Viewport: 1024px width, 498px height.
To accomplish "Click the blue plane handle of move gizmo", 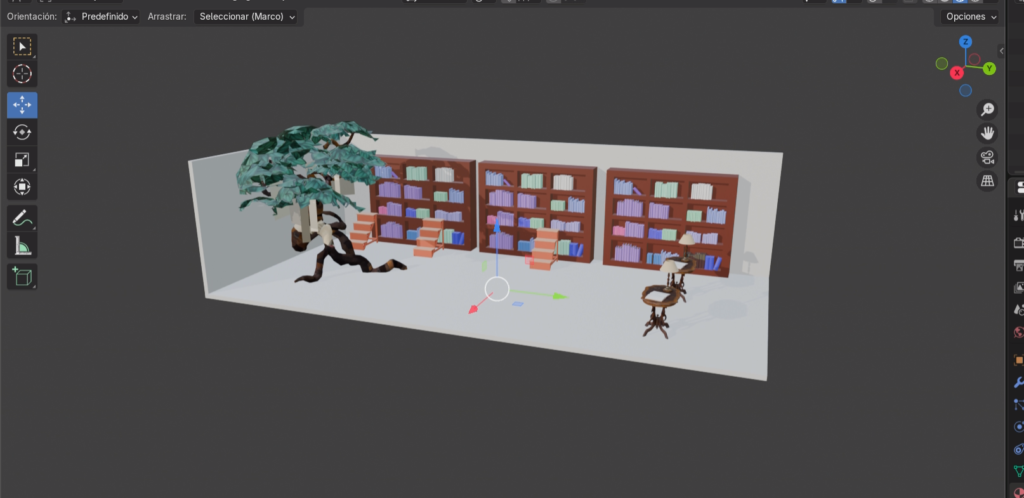I will pos(518,303).
